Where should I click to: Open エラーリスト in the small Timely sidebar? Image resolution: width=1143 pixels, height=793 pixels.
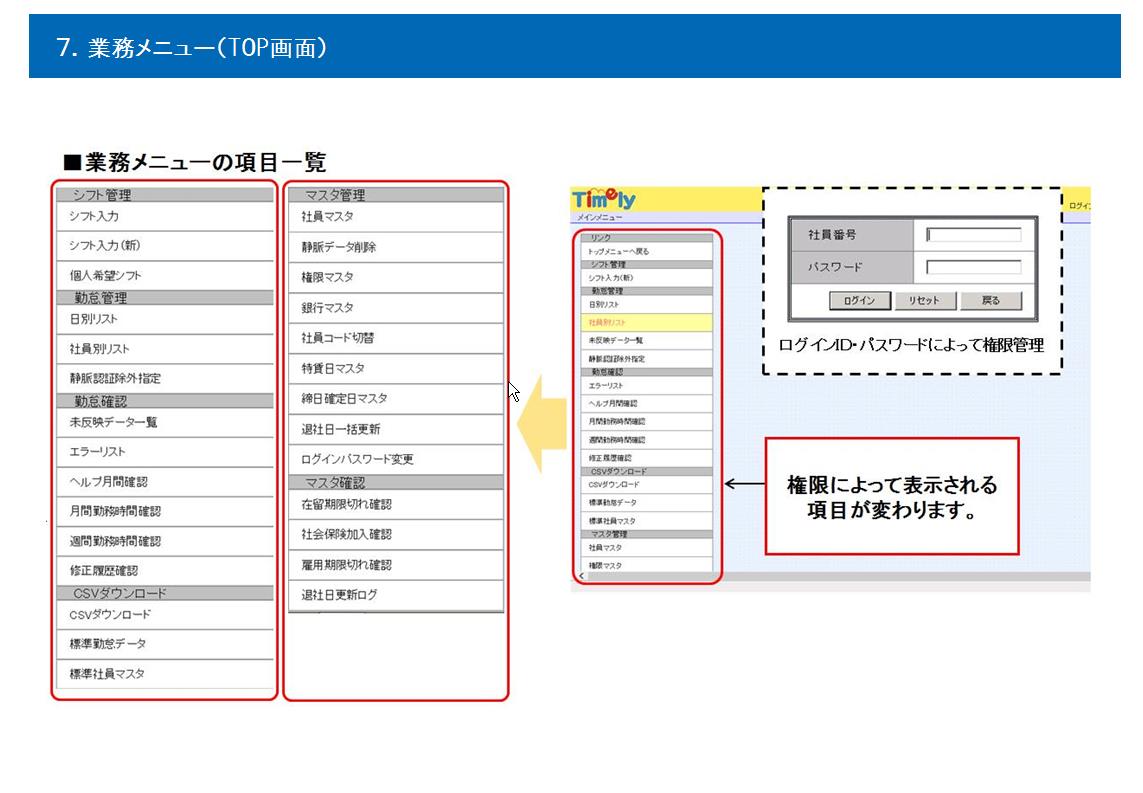647,386
